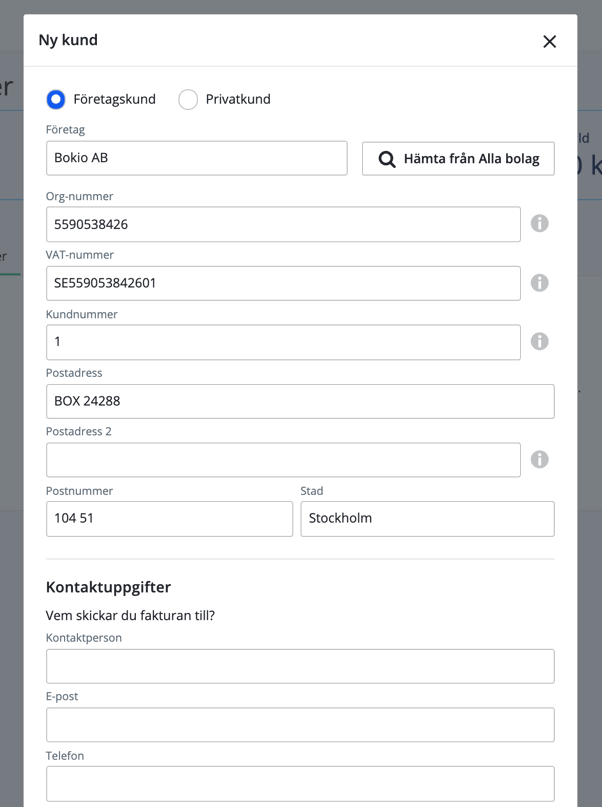The height and width of the screenshot is (807, 602).
Task: Click the Postadress 2 info icon
Action: tap(539, 460)
